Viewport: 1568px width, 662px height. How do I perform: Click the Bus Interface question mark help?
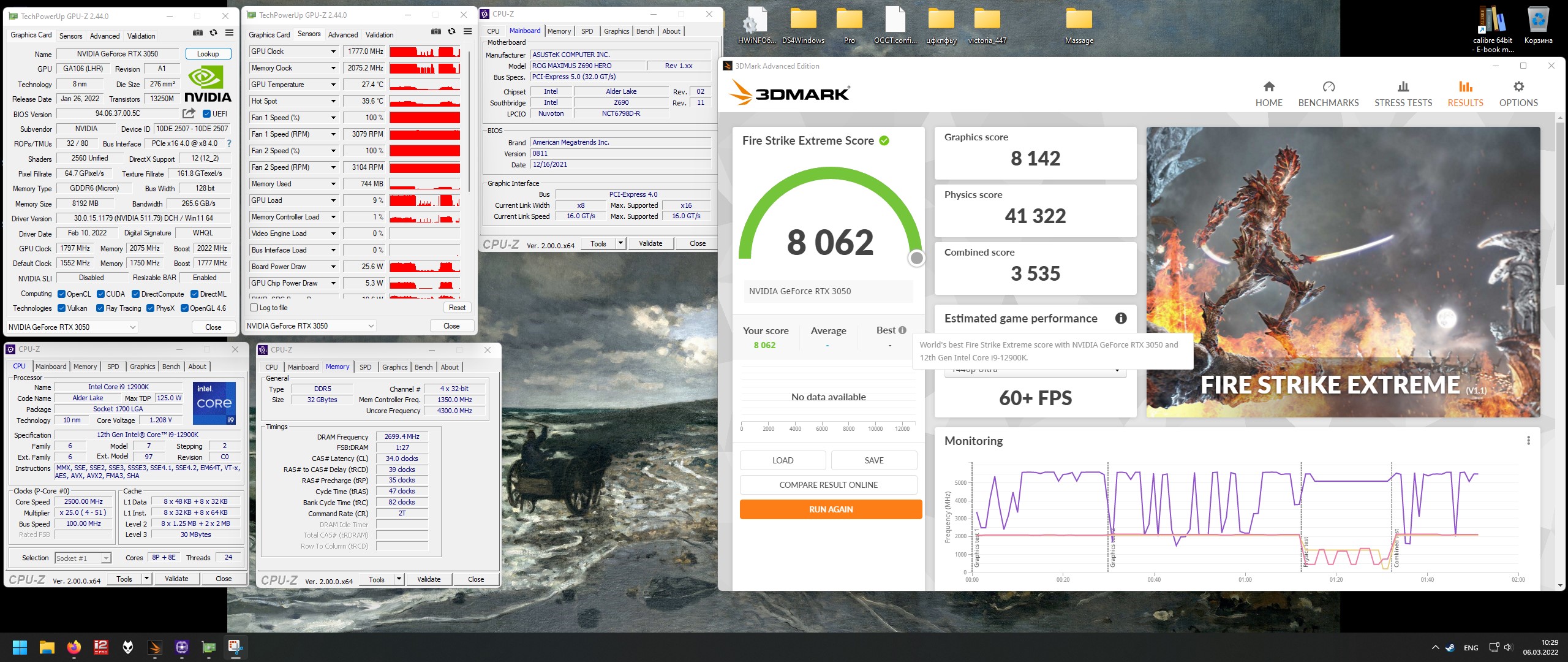[229, 143]
